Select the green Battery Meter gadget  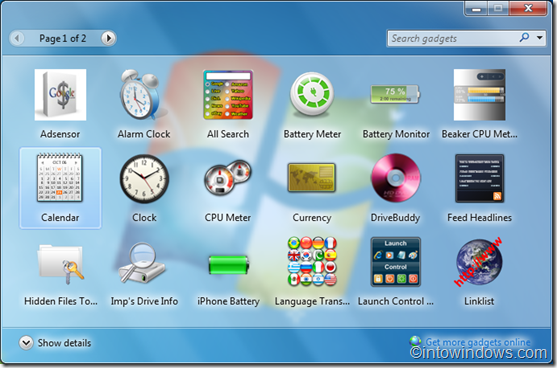click(x=312, y=94)
